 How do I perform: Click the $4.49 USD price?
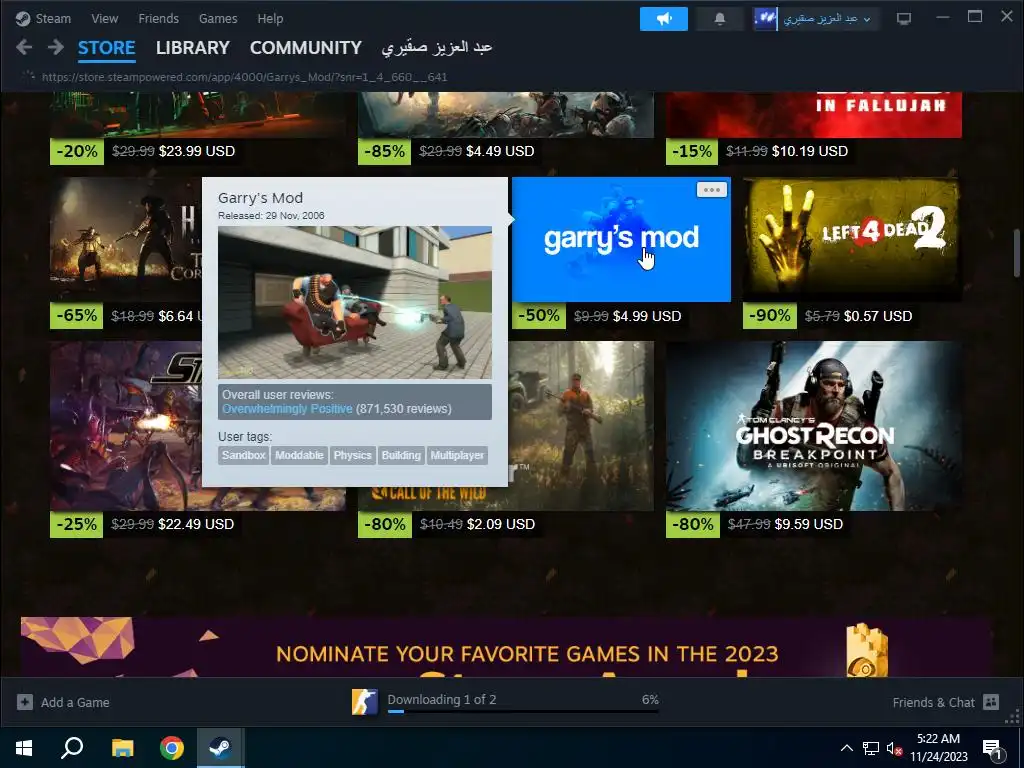tap(500, 151)
